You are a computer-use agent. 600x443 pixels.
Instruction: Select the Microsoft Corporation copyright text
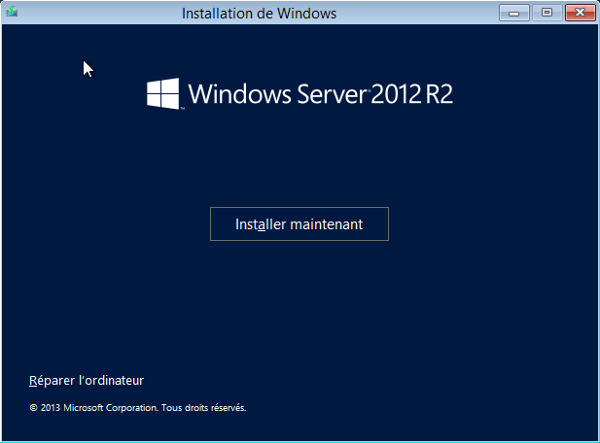click(138, 408)
